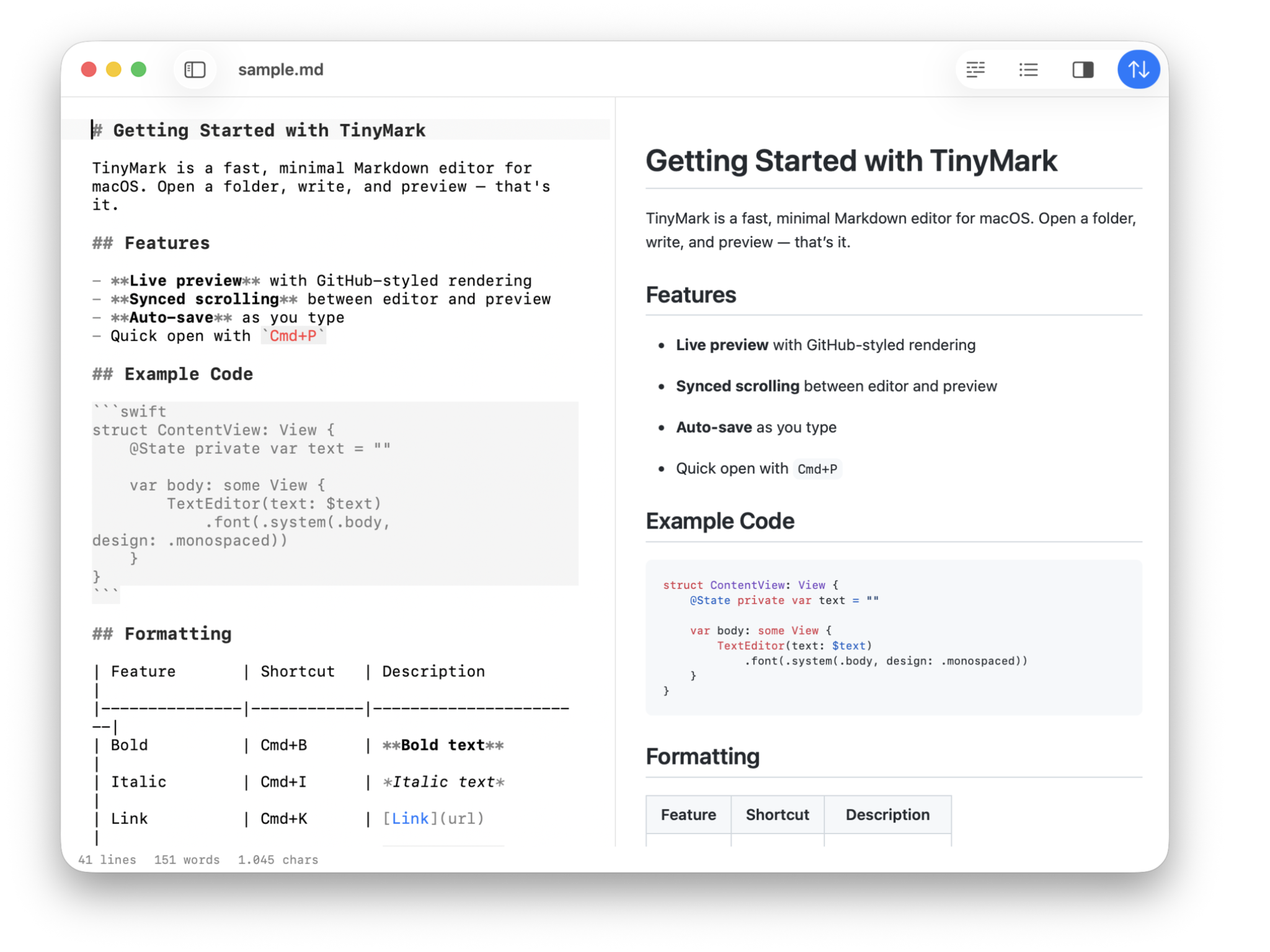Click the Shortcut column header in the preview table
Viewport: 1270px width, 952px height.
(x=777, y=814)
